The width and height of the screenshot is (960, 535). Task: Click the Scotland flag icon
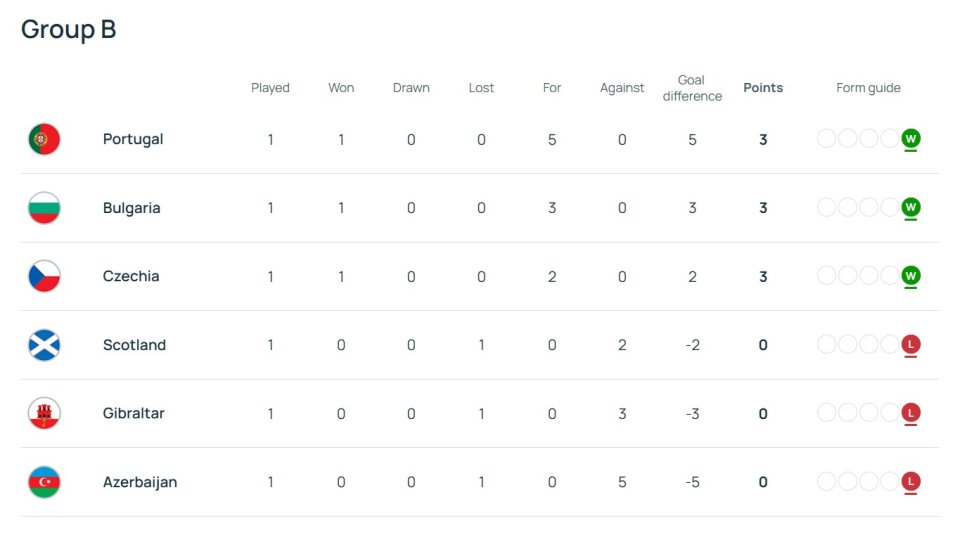(44, 345)
